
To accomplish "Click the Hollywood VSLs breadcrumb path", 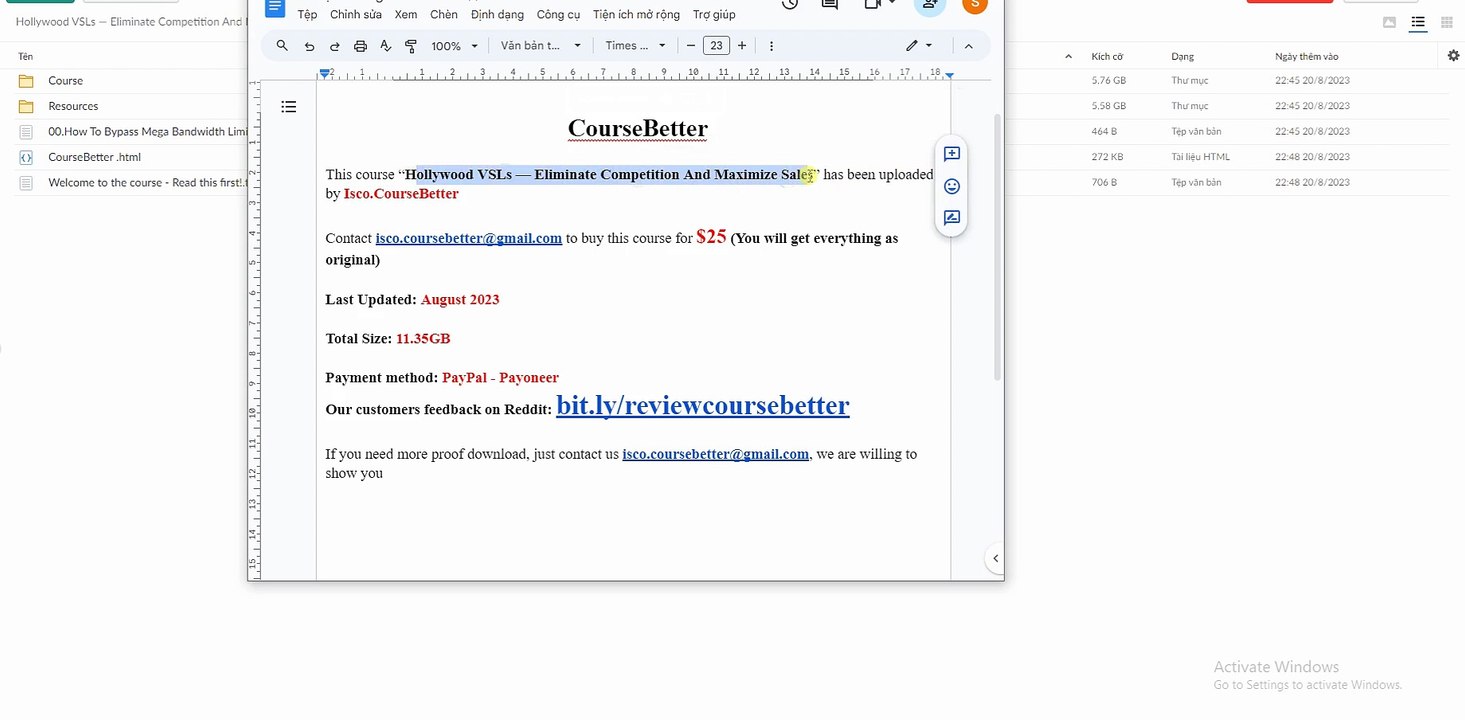I will coord(131,22).
